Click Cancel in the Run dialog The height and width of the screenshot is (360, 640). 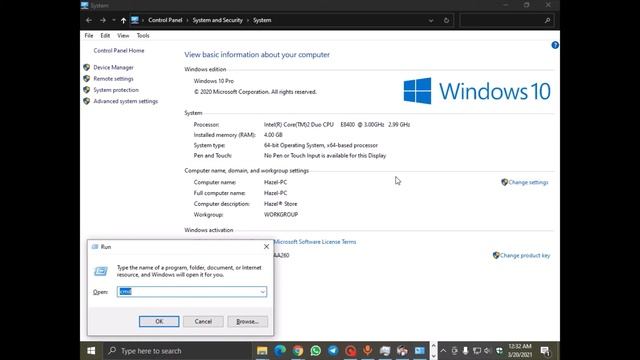click(x=203, y=321)
